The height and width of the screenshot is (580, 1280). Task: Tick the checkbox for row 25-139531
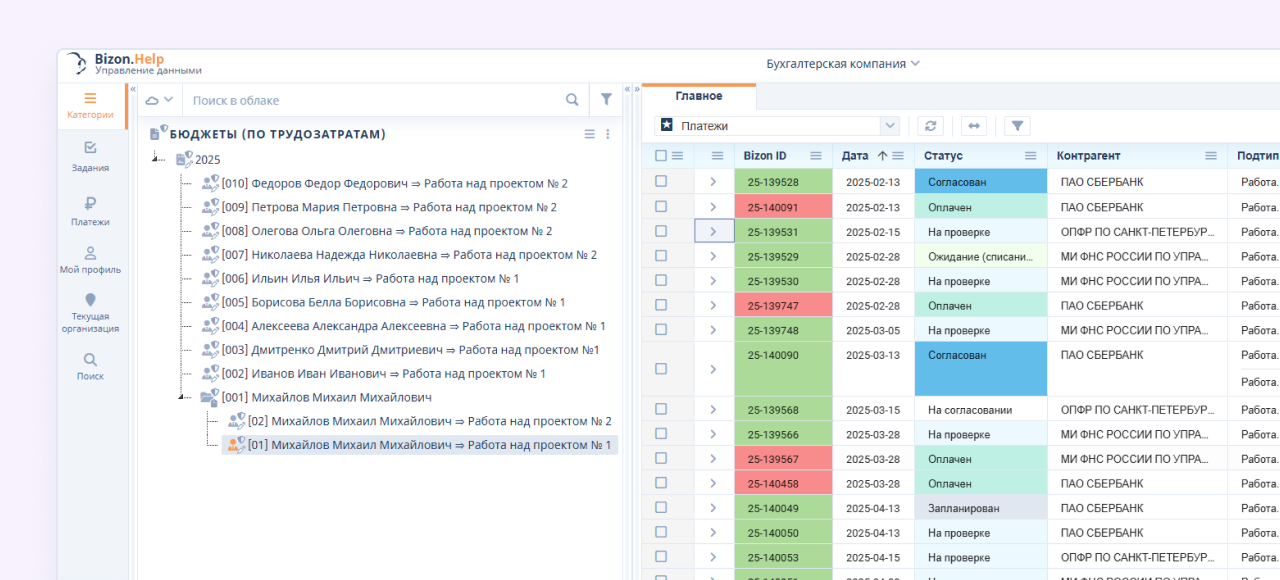660,231
